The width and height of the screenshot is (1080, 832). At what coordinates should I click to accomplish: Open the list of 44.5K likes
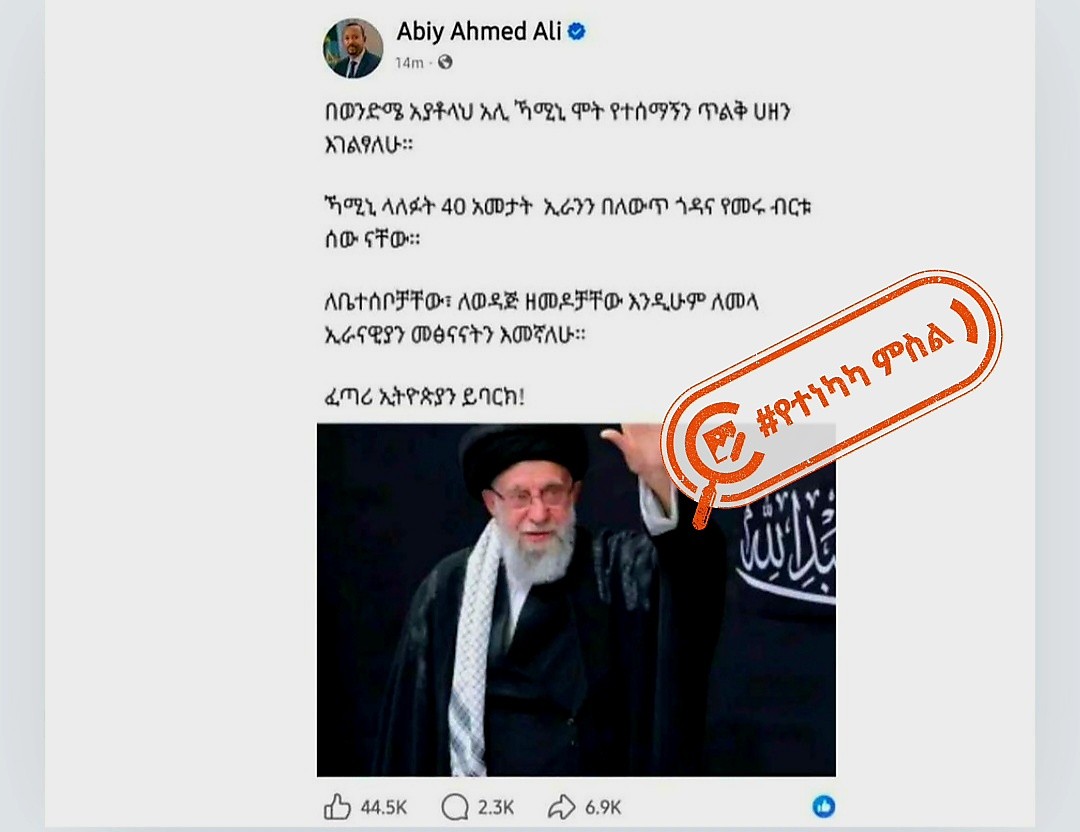click(384, 807)
